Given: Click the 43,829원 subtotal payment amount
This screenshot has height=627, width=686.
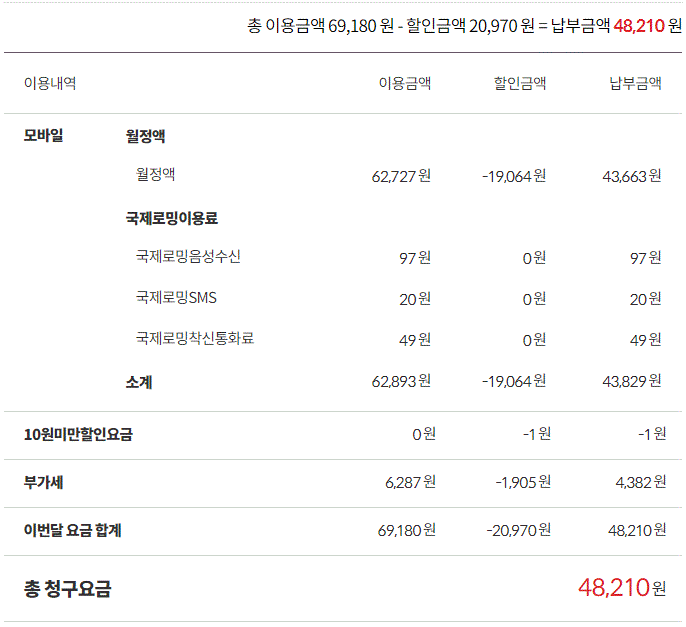Looking at the screenshot, I should pyautogui.click(x=632, y=381).
